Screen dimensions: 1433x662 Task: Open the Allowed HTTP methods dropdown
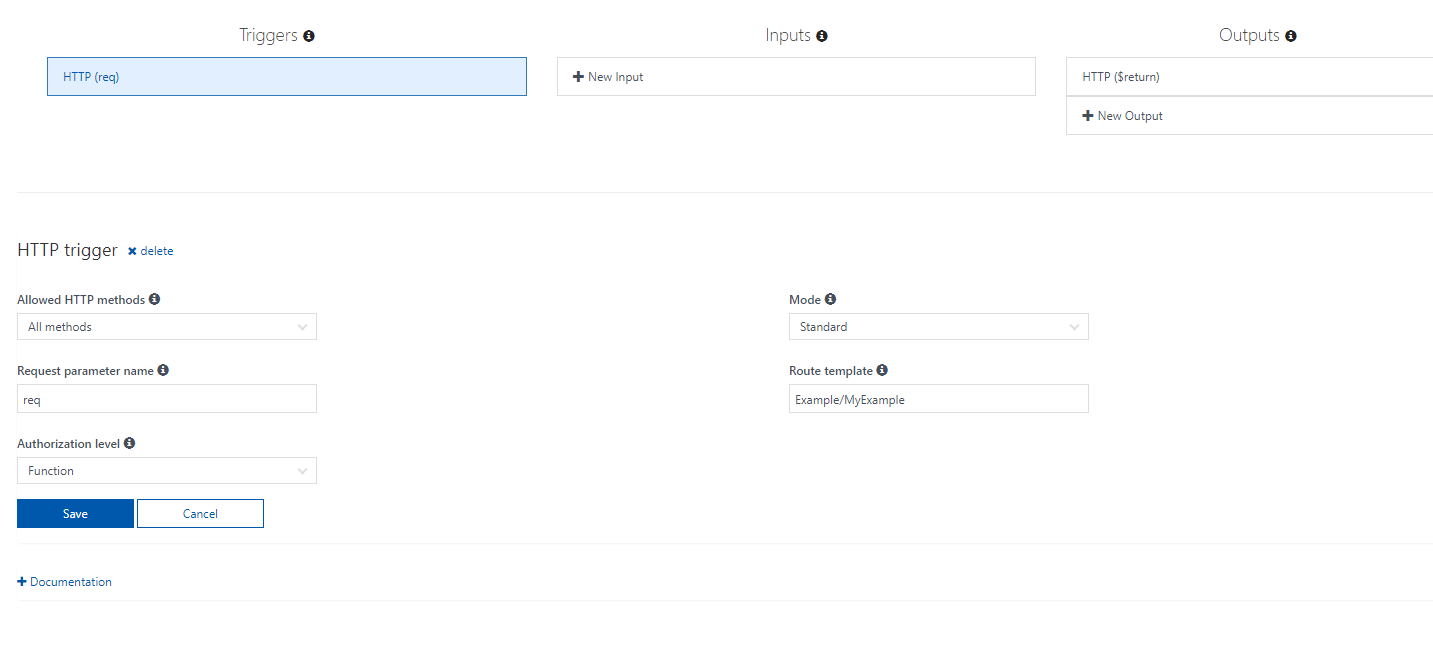pyautogui.click(x=167, y=327)
